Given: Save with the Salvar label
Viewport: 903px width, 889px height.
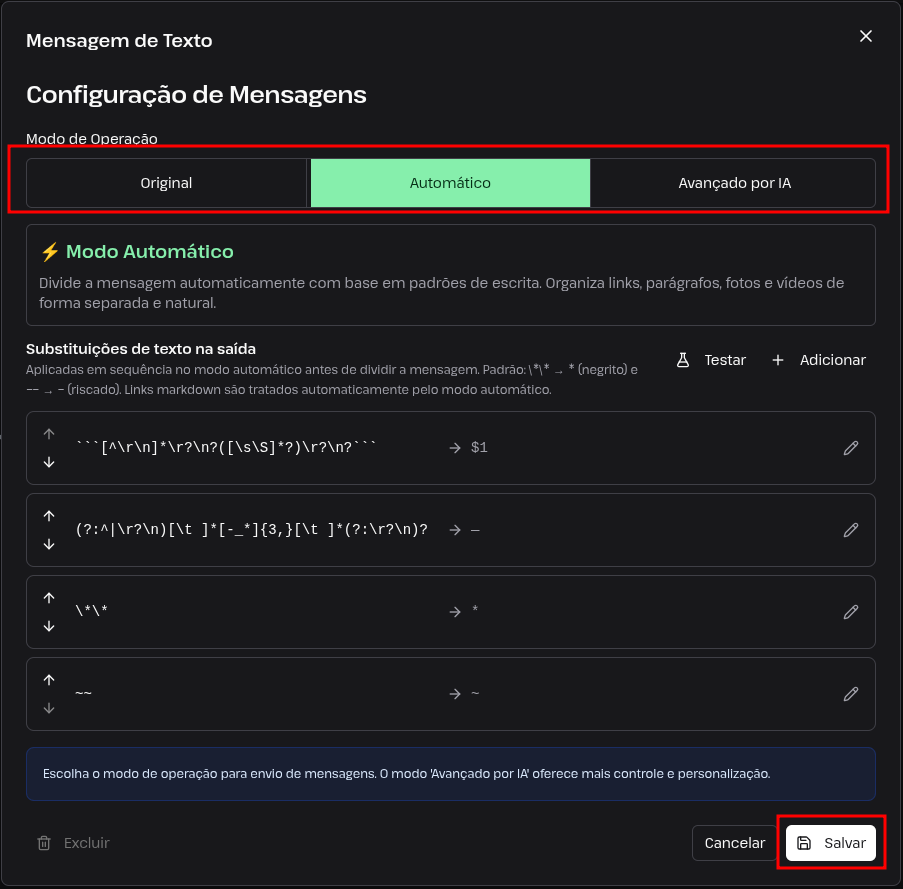Looking at the screenshot, I should [845, 843].
